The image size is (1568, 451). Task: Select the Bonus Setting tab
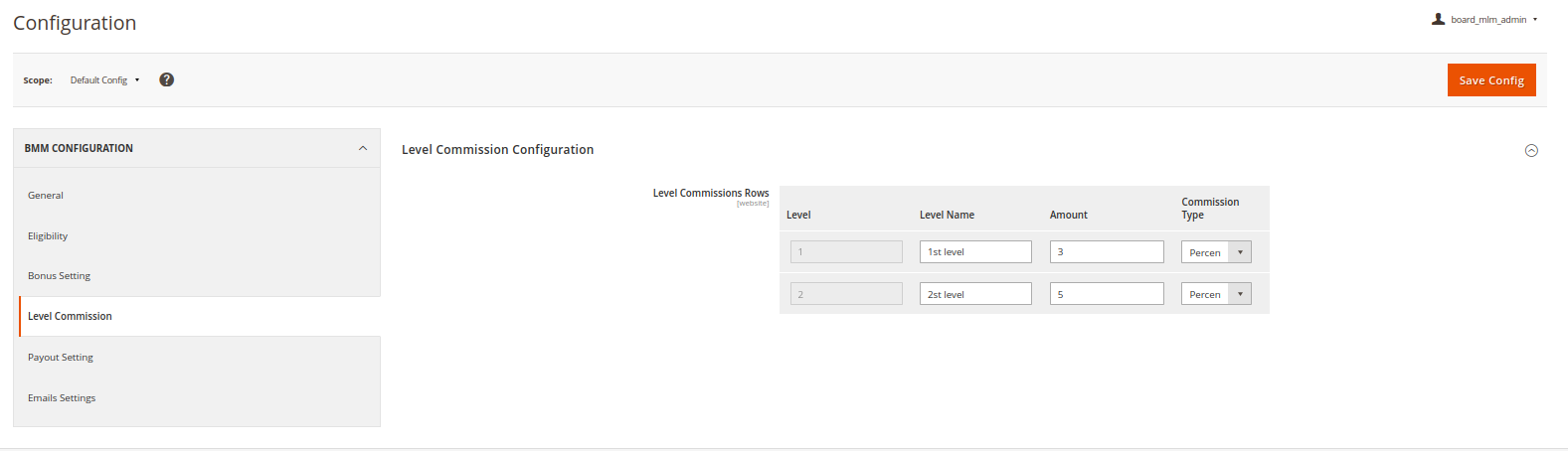(x=60, y=276)
